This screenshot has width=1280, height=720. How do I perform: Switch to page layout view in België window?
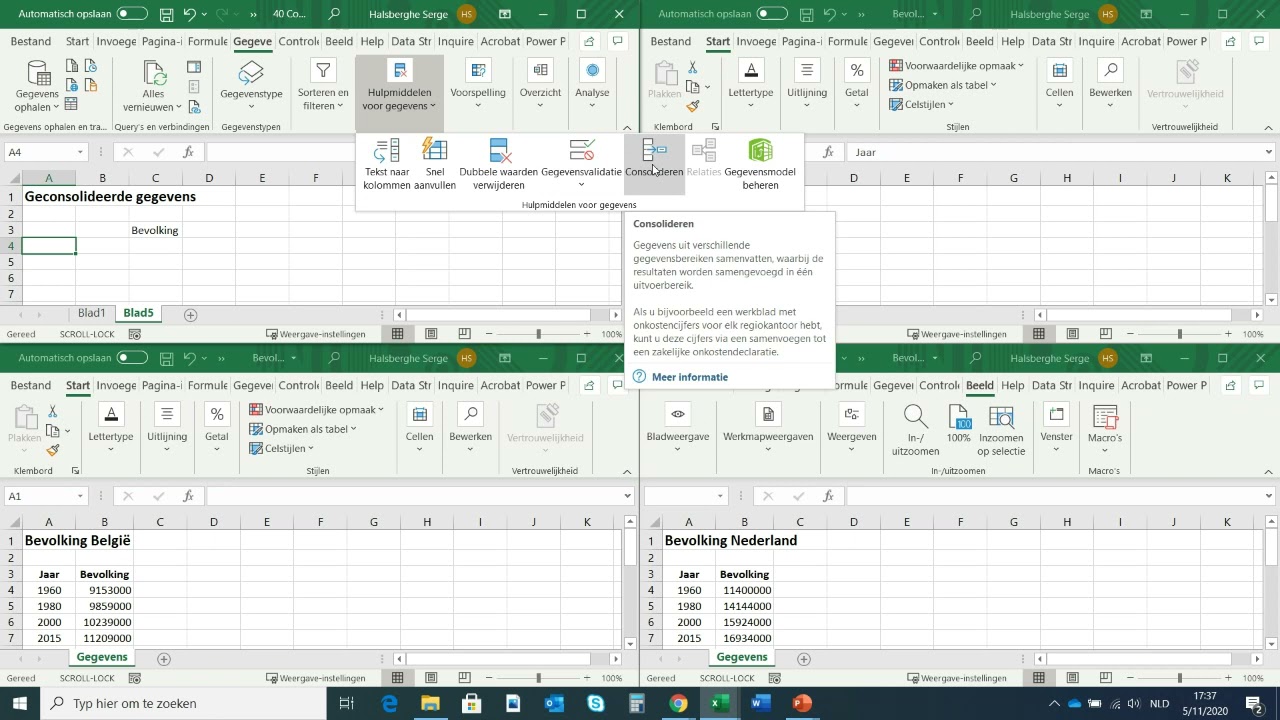pos(431,678)
